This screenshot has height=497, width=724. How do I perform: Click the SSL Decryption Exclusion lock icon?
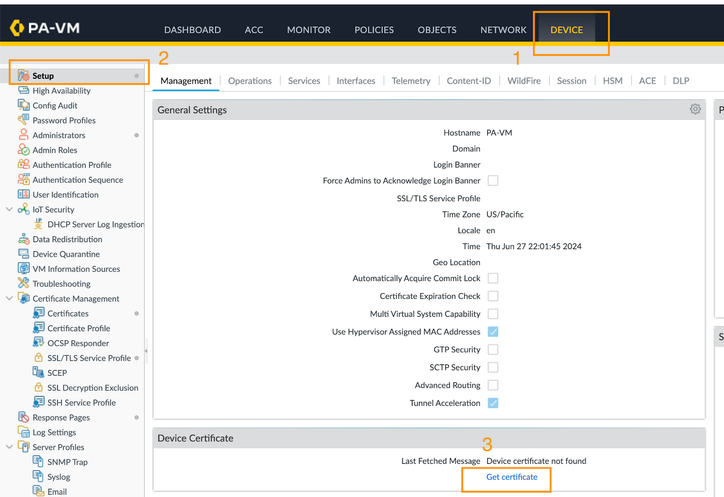coord(39,388)
